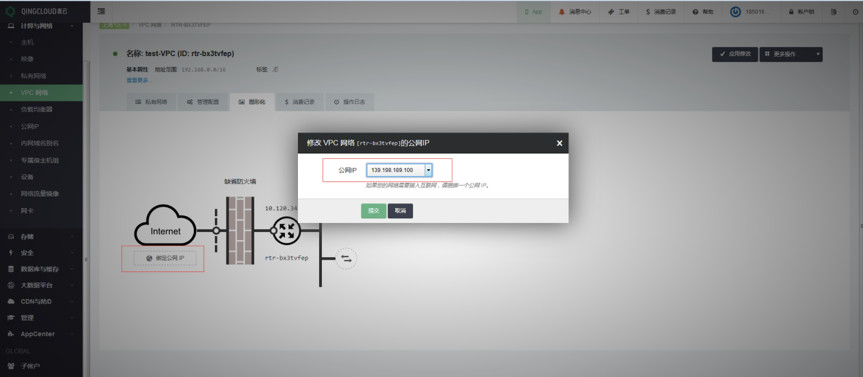Open 专属宿主机组 in the sidebar
Viewport: 863px width, 377px height.
click(41, 160)
